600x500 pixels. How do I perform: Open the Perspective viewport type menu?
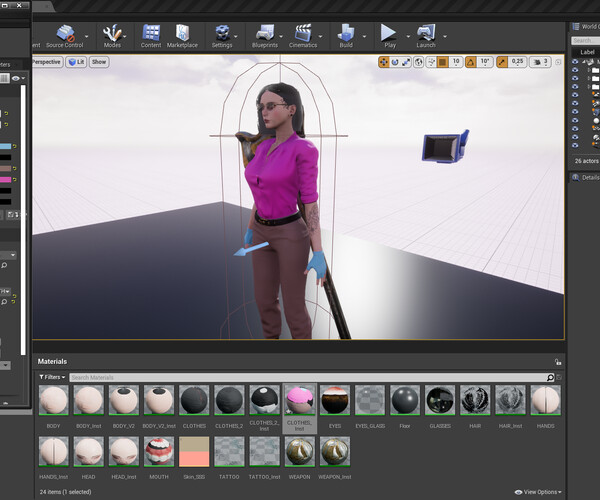click(47, 62)
